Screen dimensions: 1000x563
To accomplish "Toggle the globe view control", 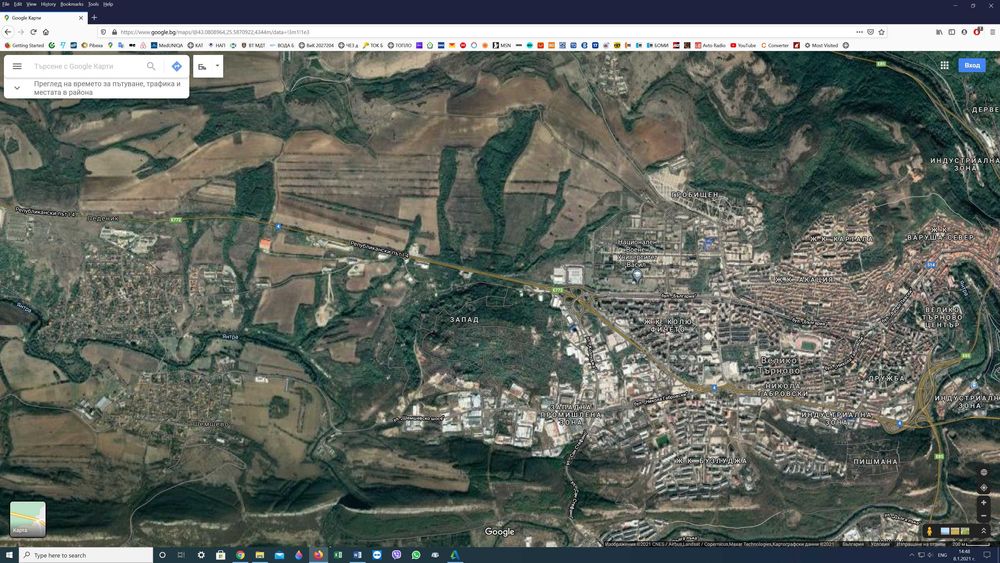I will pyautogui.click(x=983, y=472).
